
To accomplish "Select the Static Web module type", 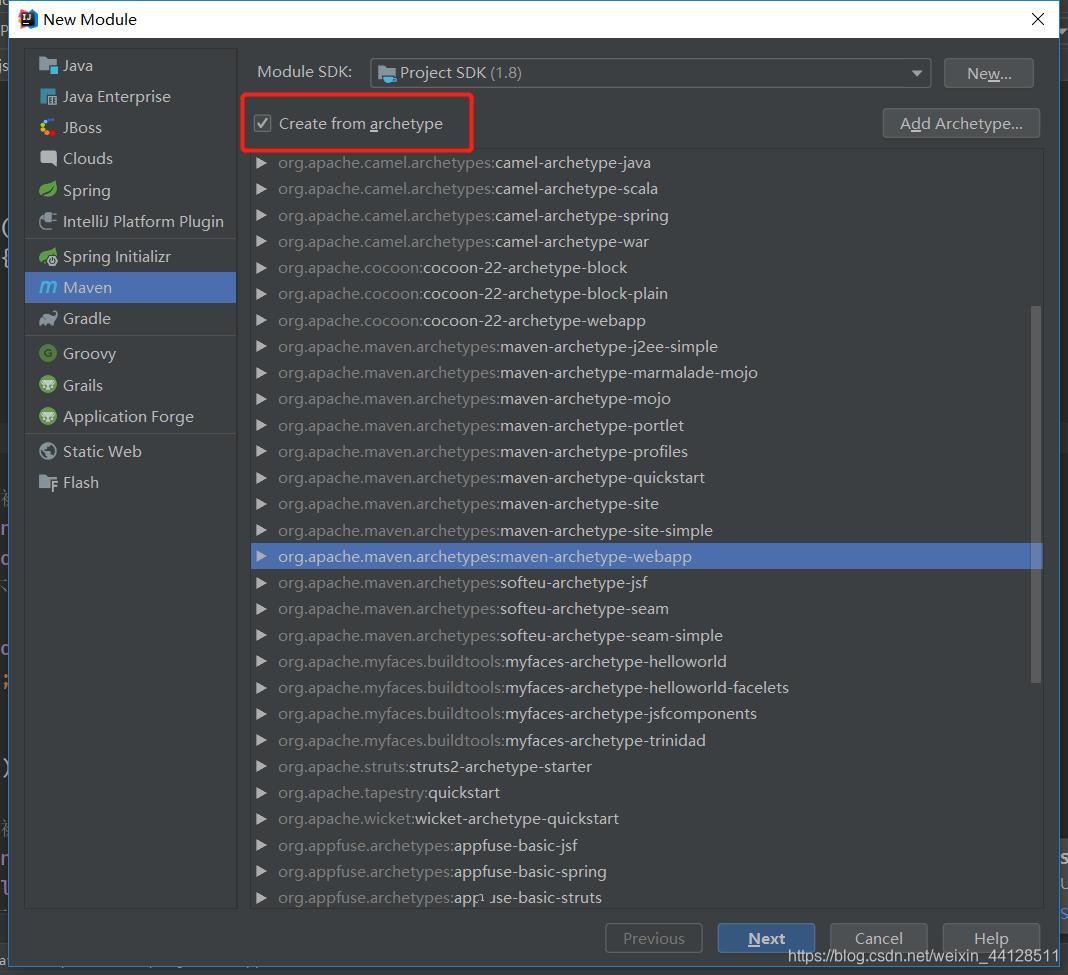I will (x=131, y=451).
